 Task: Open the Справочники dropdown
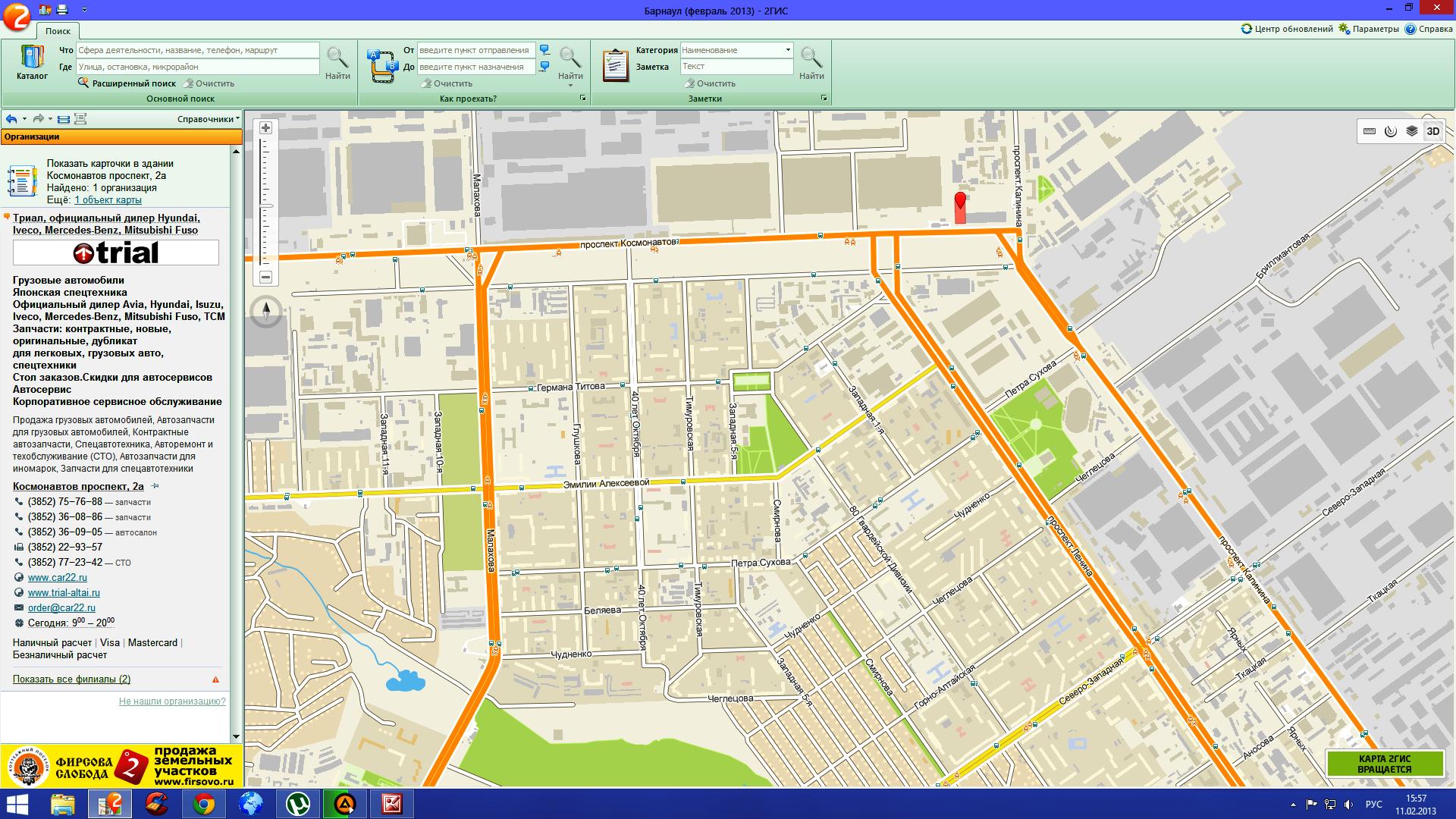[208, 119]
